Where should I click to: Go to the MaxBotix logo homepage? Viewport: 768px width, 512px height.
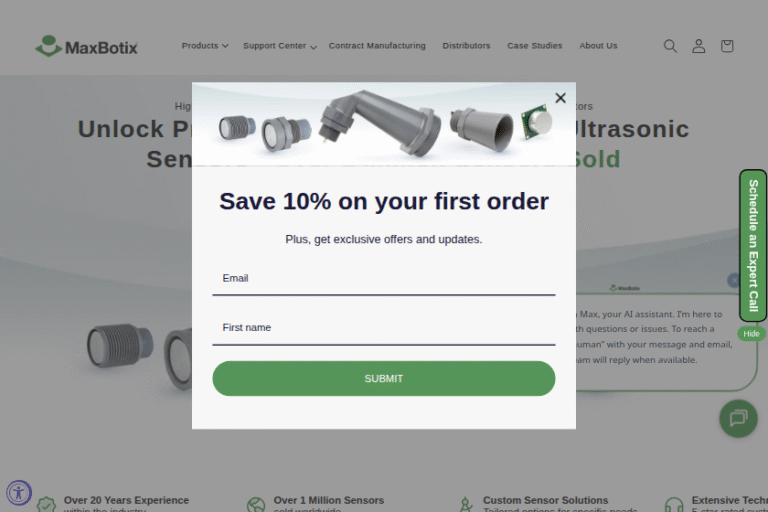(x=87, y=47)
